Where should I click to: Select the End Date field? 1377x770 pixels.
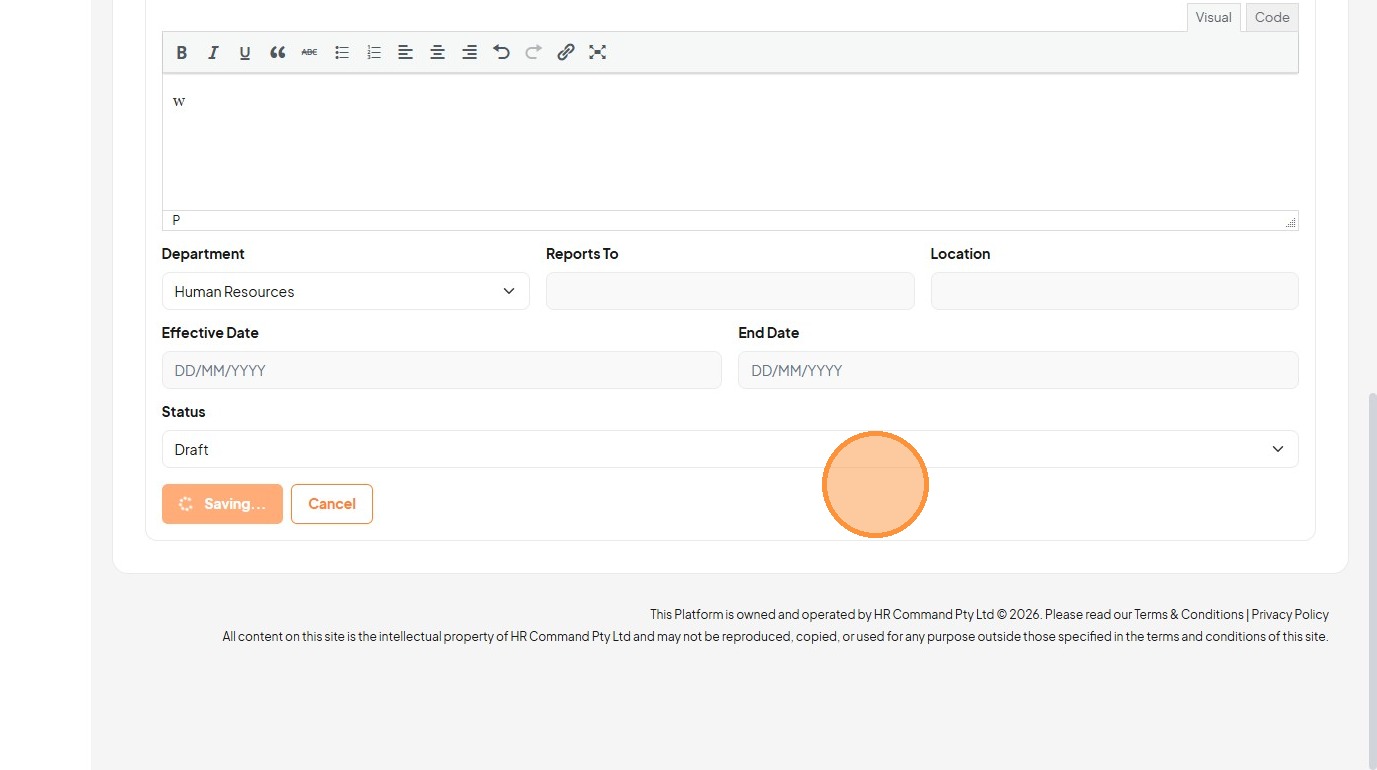(x=1018, y=370)
